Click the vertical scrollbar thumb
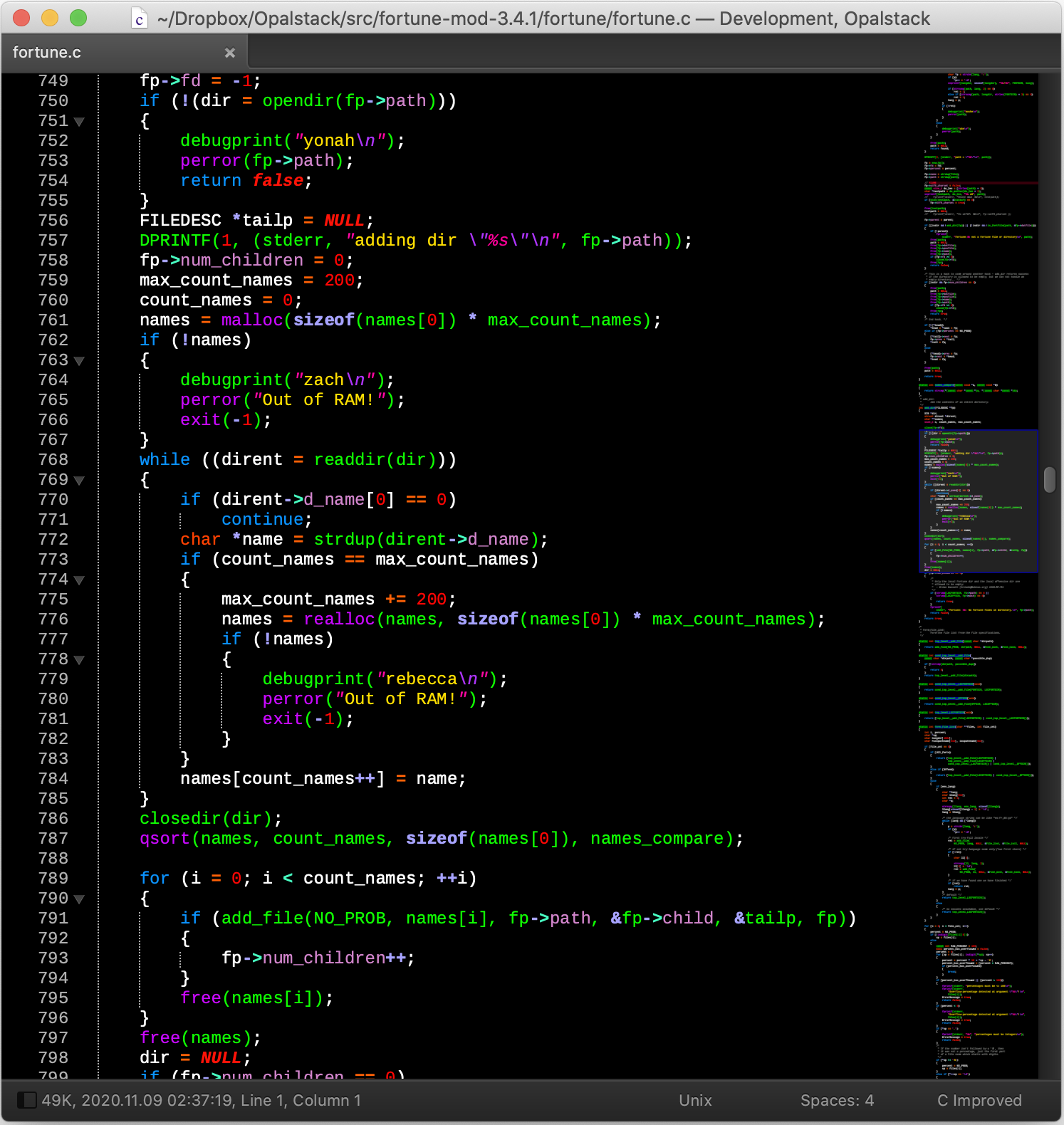The image size is (1064, 1125). [1050, 479]
